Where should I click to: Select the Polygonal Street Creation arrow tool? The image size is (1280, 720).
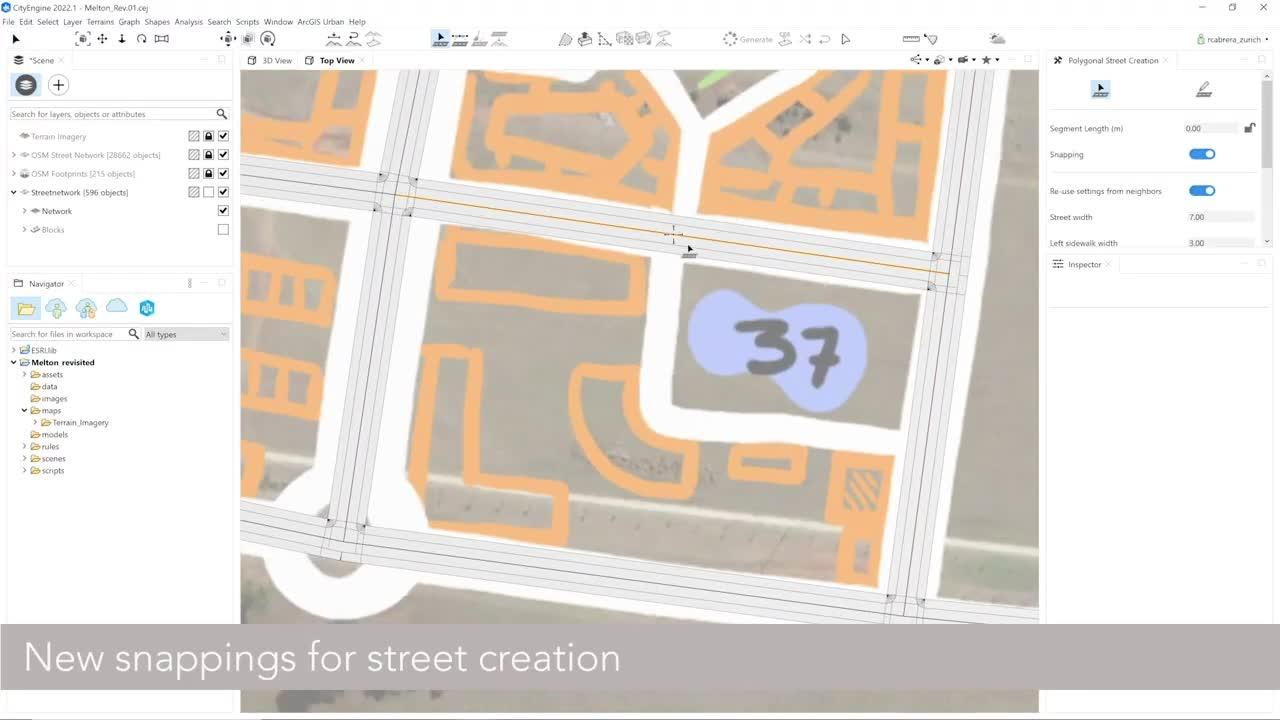click(x=1100, y=89)
